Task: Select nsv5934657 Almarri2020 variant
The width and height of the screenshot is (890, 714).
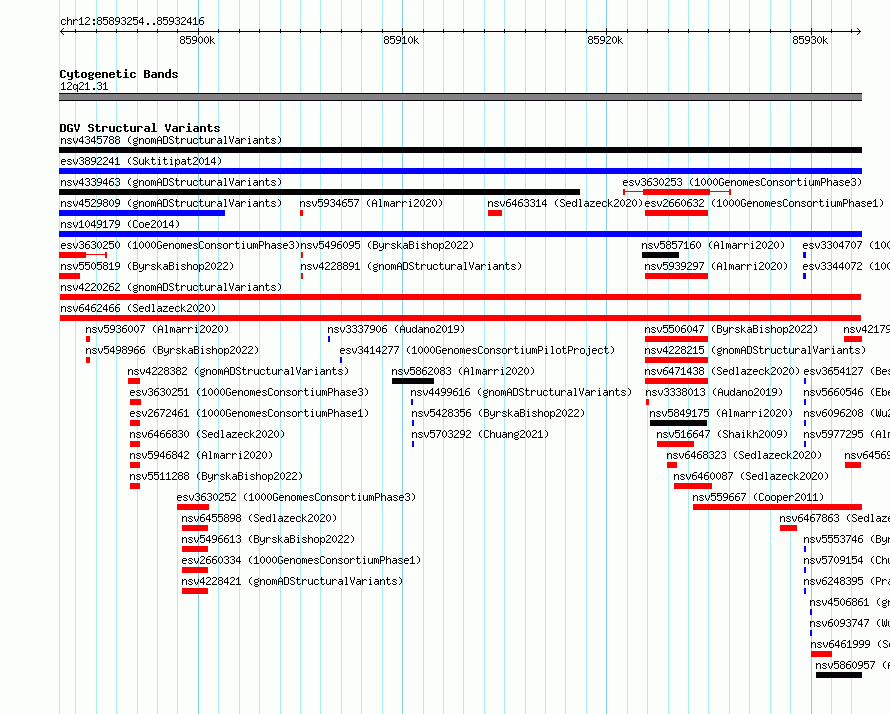Action: (371, 203)
